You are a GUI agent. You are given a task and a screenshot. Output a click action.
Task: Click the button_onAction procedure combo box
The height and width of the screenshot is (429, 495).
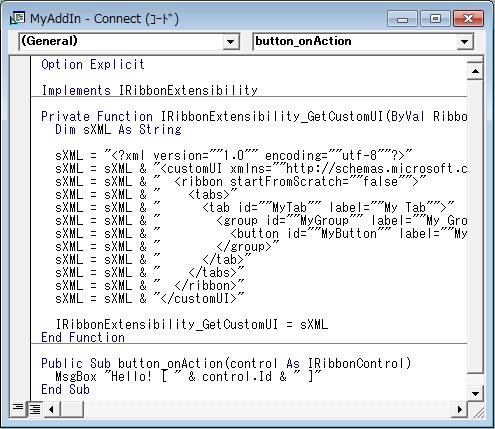click(363, 42)
